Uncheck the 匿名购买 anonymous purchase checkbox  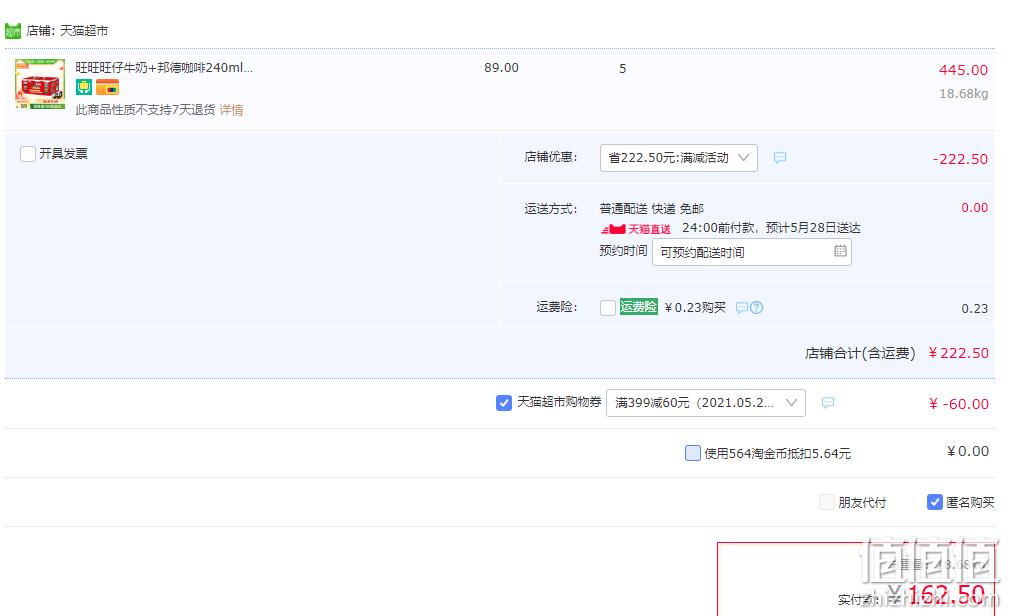point(935,502)
